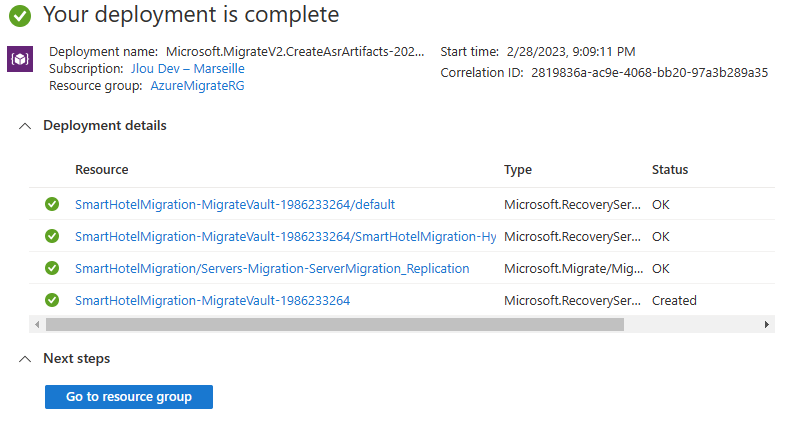Viewport: 787px width, 425px height.
Task: Click the green check beside SmartHotelMigration-Hy resource
Action: (52, 236)
